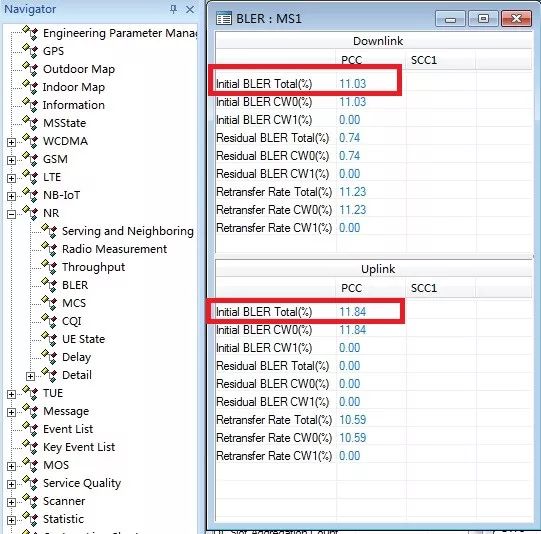Select the UE State tree item
Image resolution: width=541 pixels, height=534 pixels.
83,339
